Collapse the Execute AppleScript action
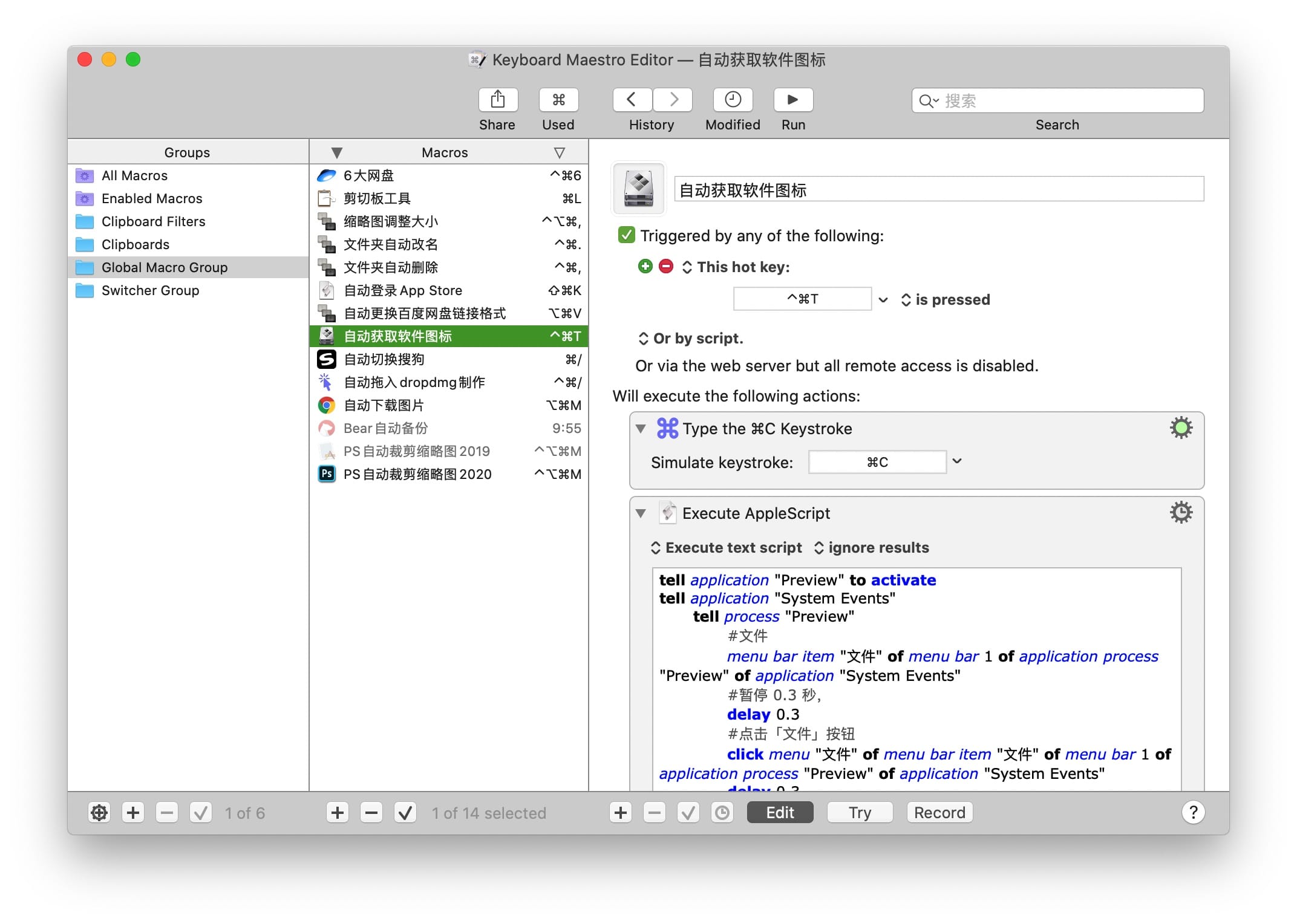Image resolution: width=1297 pixels, height=924 pixels. tap(641, 513)
